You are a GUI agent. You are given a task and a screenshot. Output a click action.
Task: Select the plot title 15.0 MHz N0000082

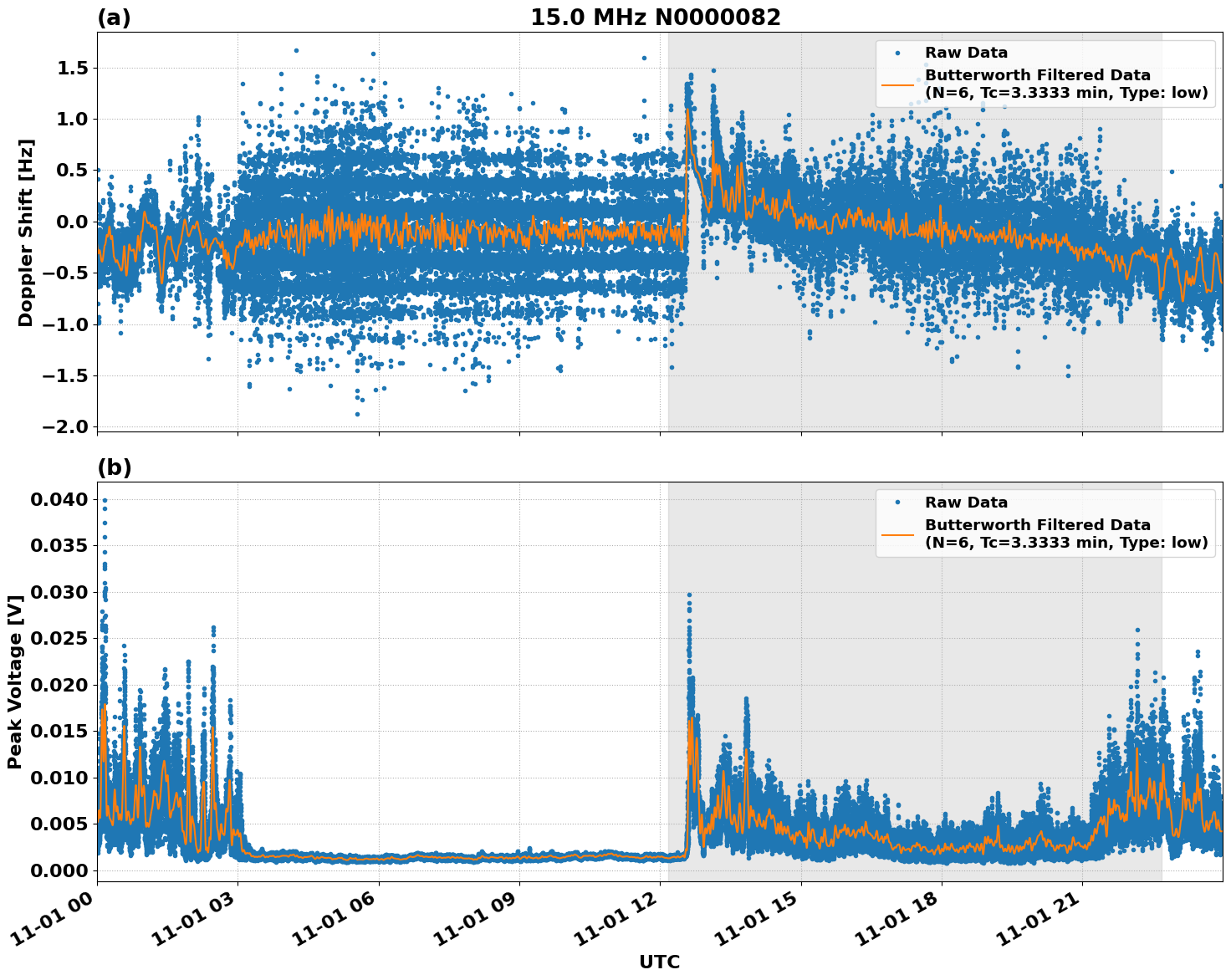click(x=656, y=17)
